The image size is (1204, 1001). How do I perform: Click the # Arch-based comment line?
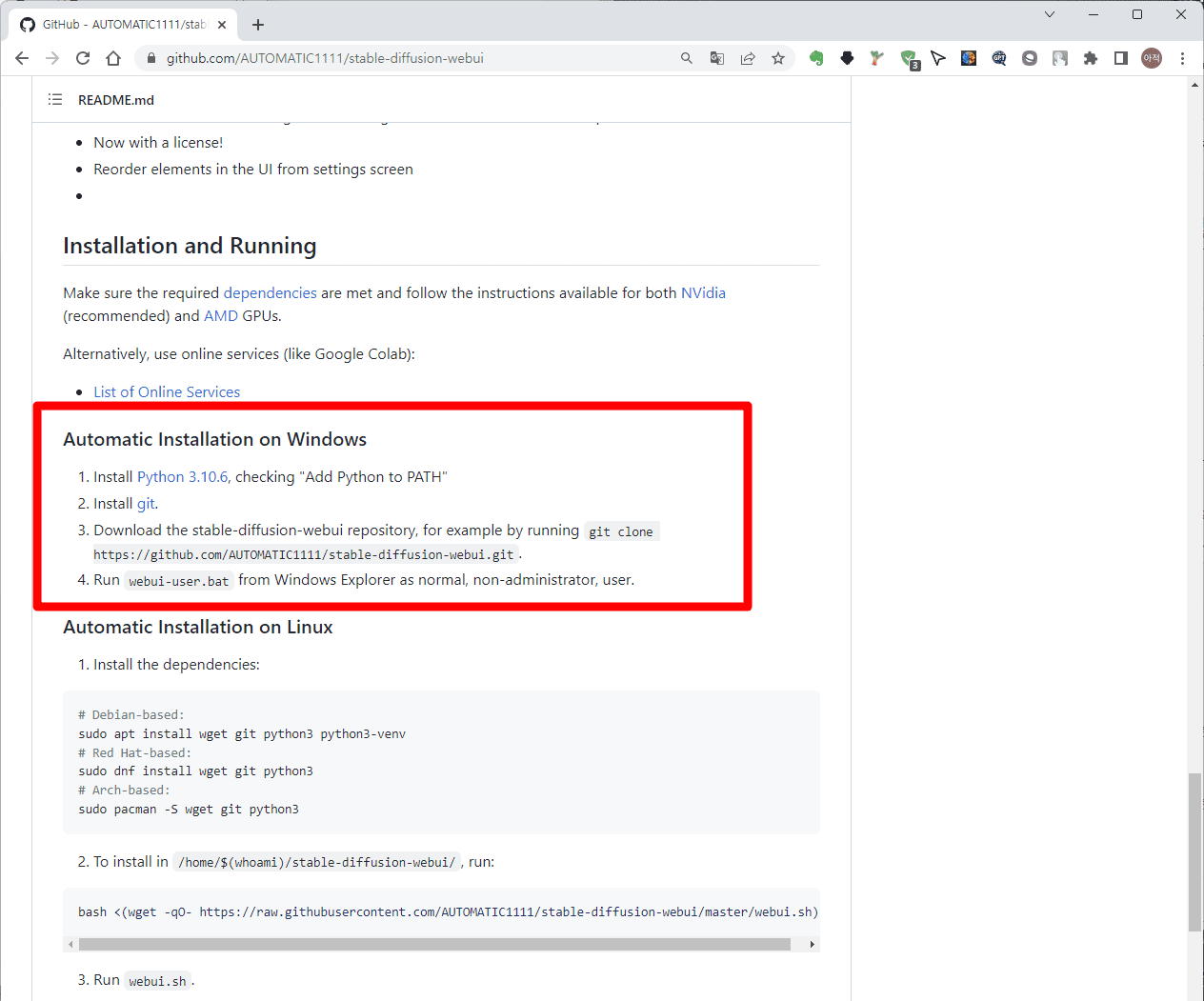point(124,790)
